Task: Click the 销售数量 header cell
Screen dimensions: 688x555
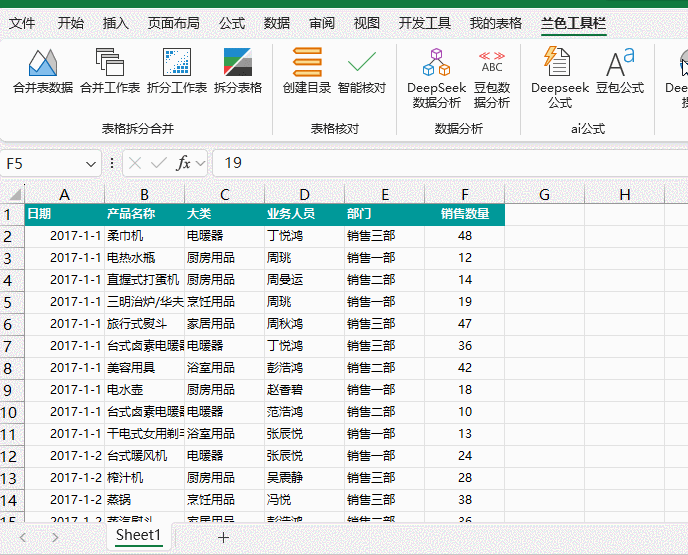Action: (x=465, y=214)
